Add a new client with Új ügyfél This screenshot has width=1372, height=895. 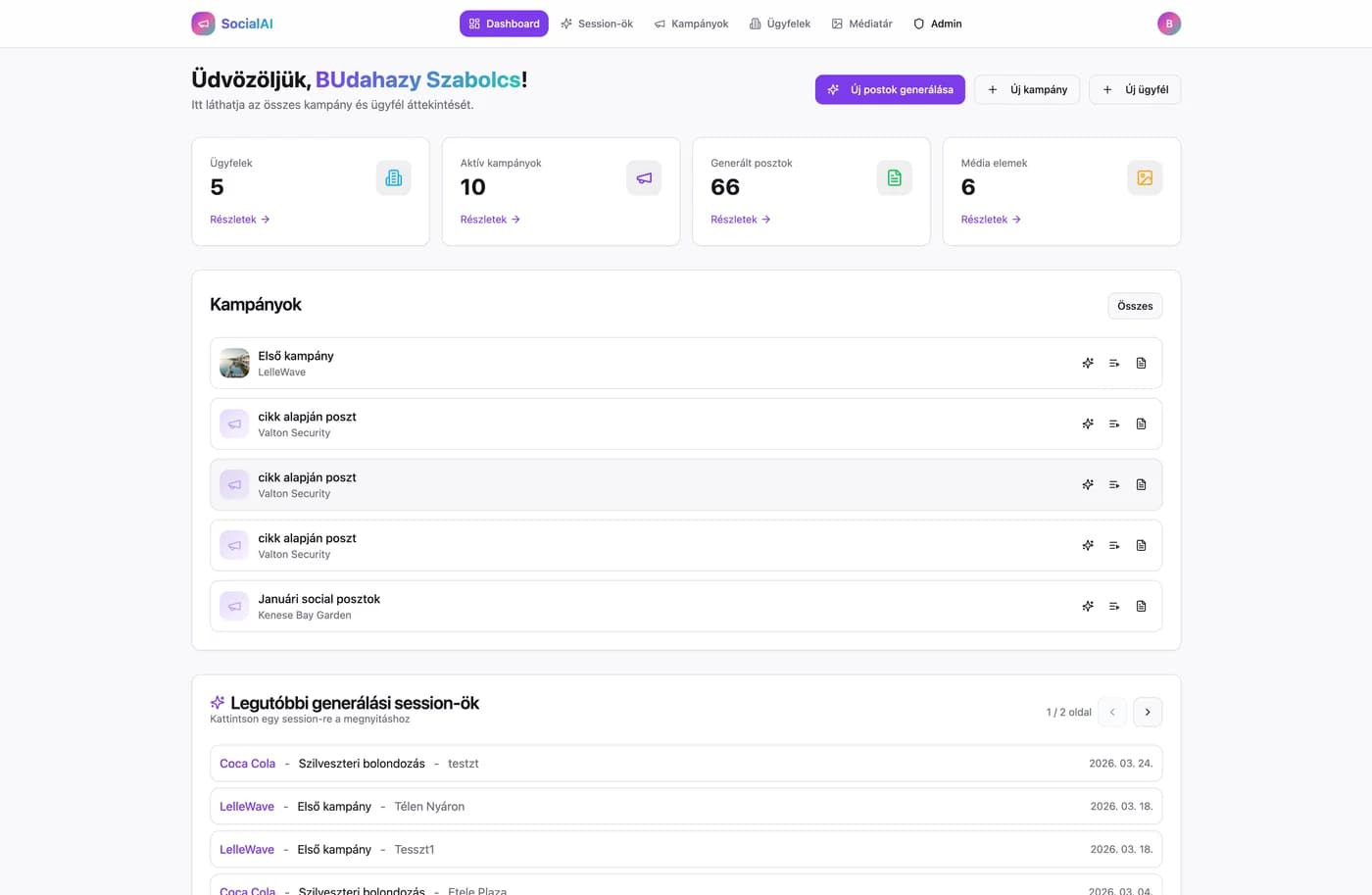(x=1135, y=89)
